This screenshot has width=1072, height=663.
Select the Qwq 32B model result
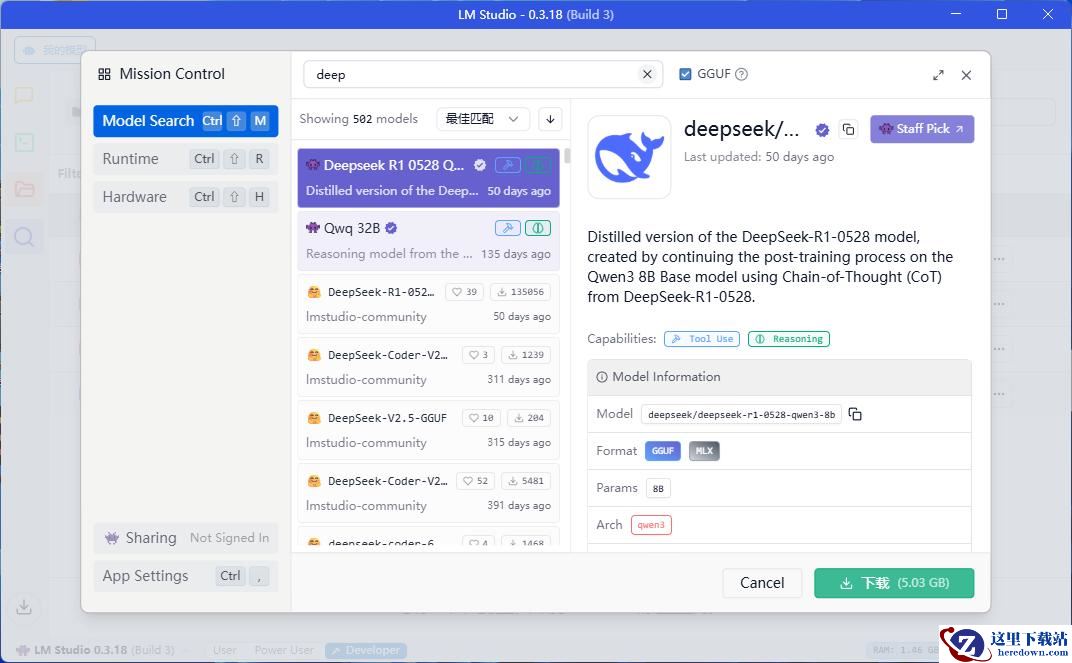pyautogui.click(x=428, y=241)
